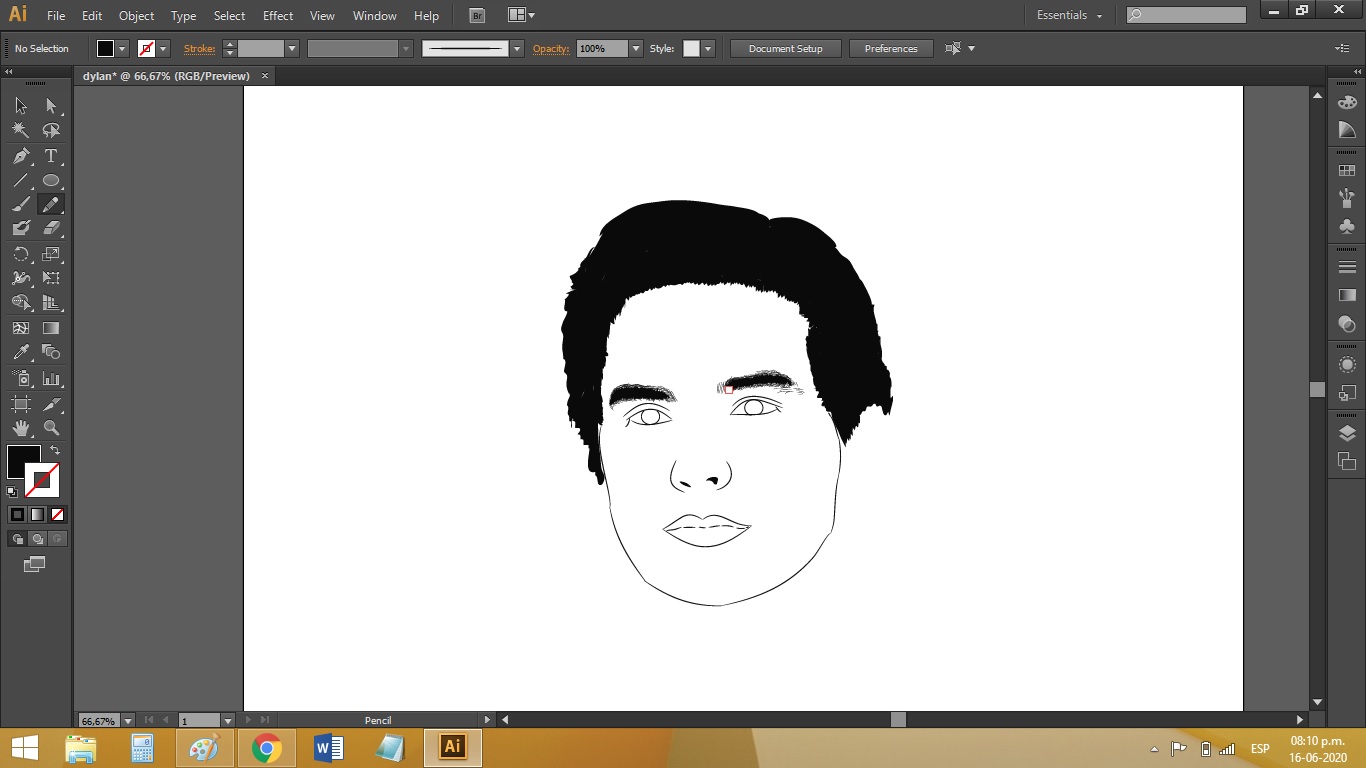Select the Zoom magnifier tool

pyautogui.click(x=51, y=428)
